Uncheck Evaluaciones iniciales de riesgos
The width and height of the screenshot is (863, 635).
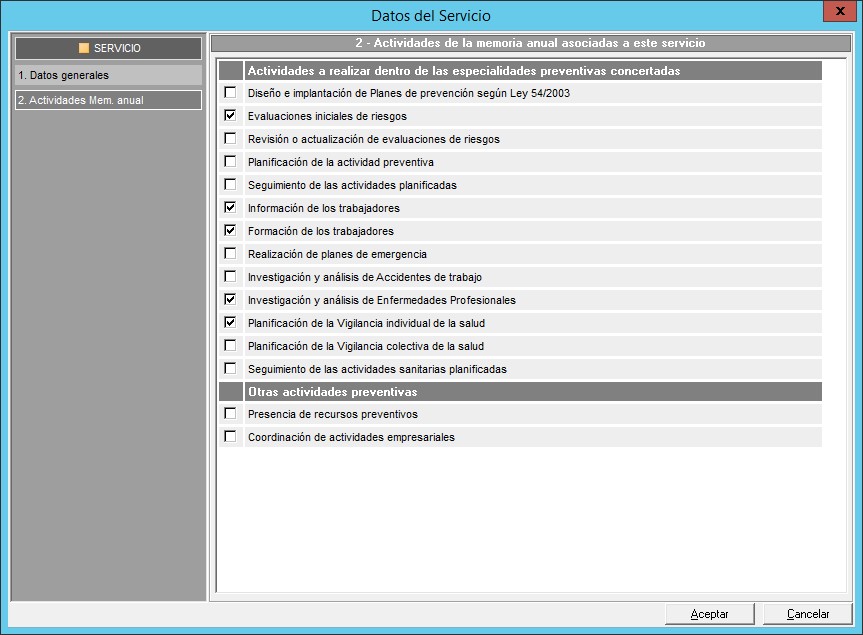(x=231, y=116)
